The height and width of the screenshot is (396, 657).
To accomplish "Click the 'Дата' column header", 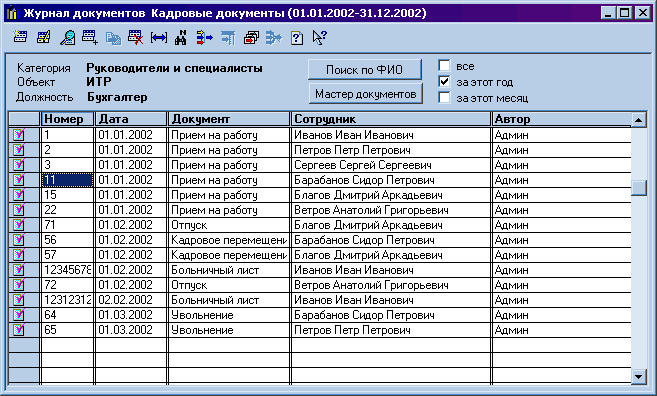I will tap(131, 119).
